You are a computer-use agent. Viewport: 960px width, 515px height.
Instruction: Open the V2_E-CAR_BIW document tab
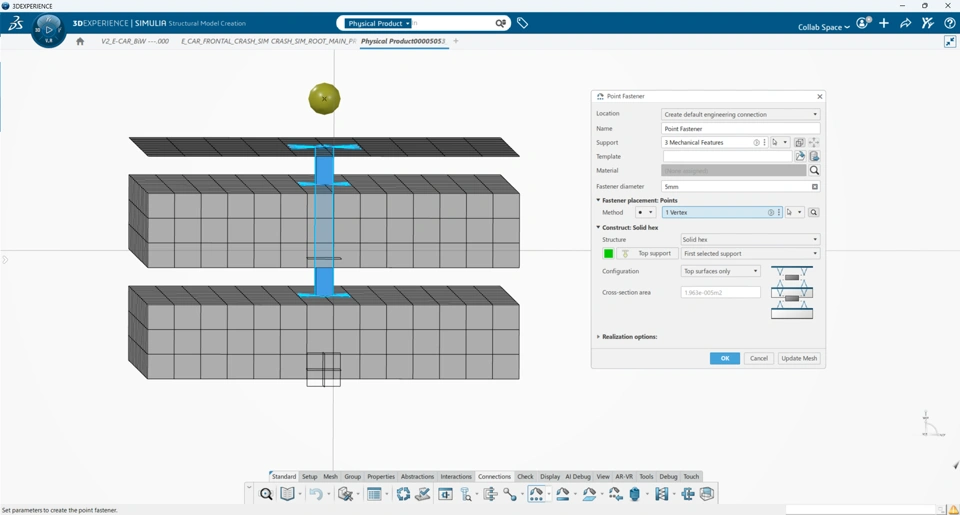coord(135,41)
